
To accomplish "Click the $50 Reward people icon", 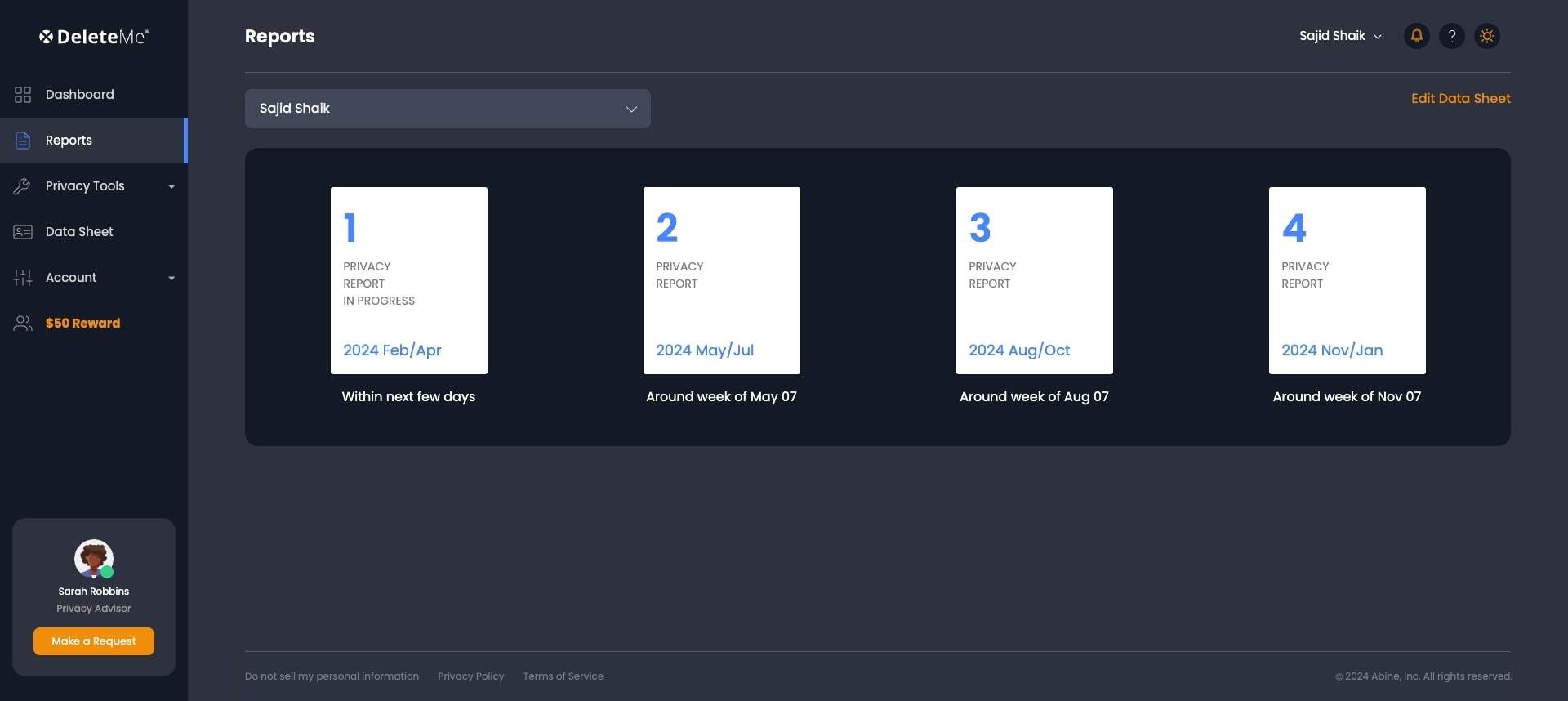I will pos(23,324).
